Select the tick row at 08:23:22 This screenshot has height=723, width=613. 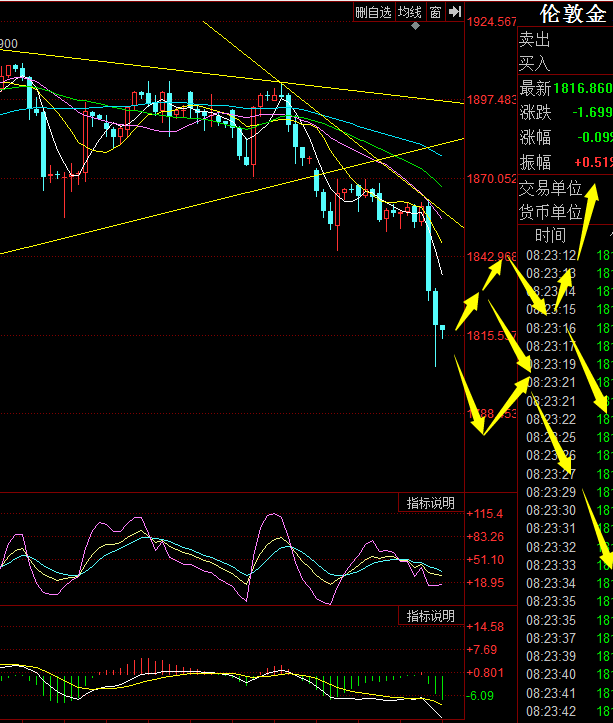point(569,419)
